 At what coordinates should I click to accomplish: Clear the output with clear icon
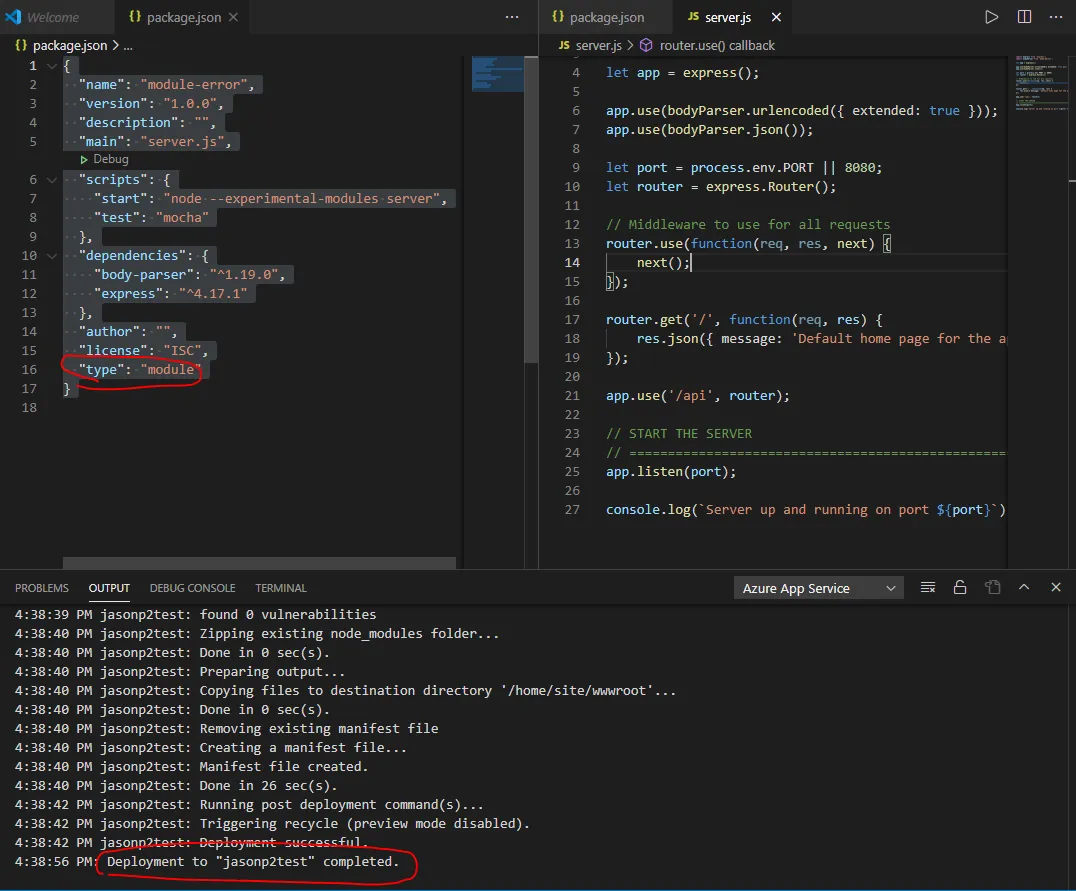tap(928, 588)
